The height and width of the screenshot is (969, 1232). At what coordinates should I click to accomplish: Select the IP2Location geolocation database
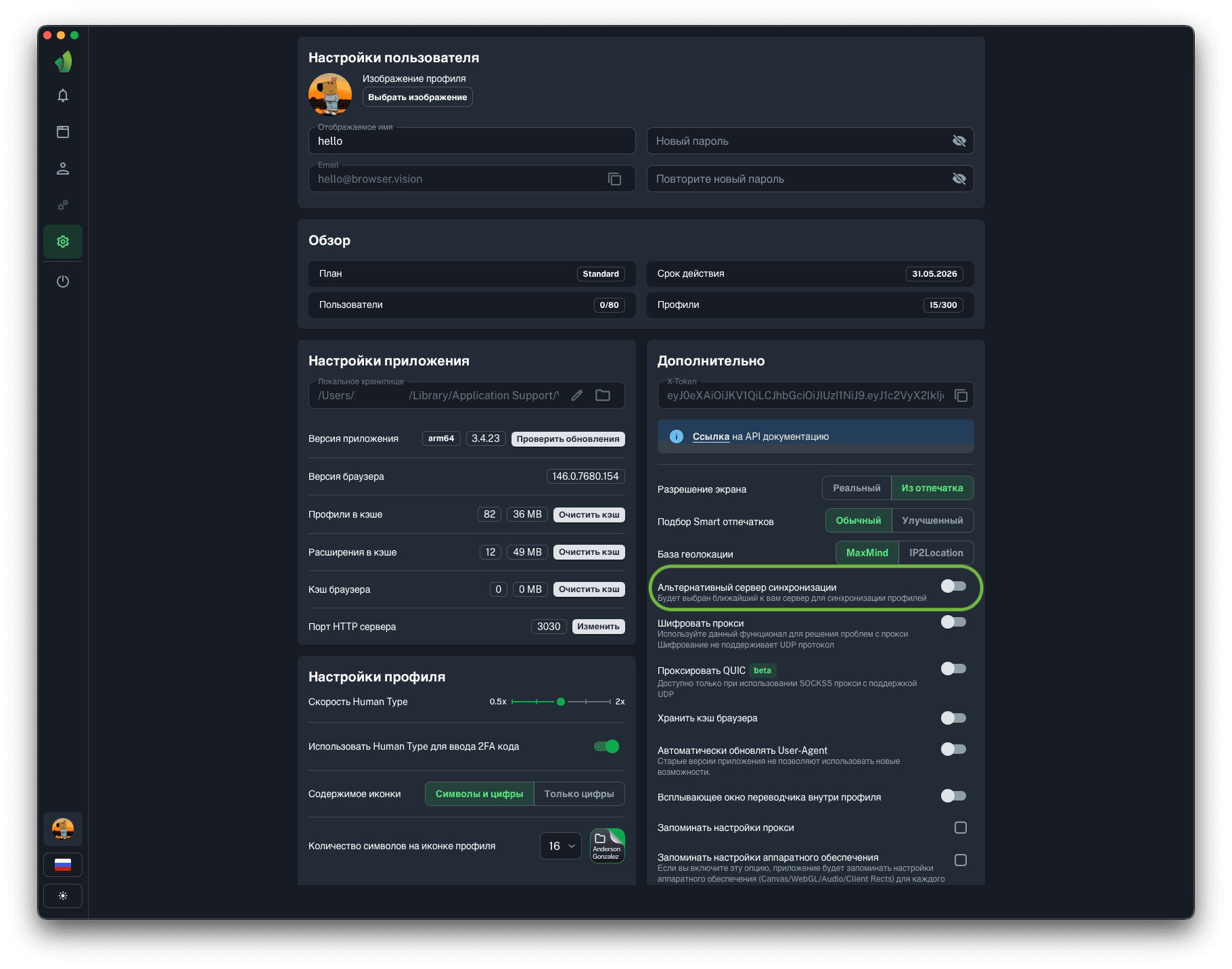point(936,553)
